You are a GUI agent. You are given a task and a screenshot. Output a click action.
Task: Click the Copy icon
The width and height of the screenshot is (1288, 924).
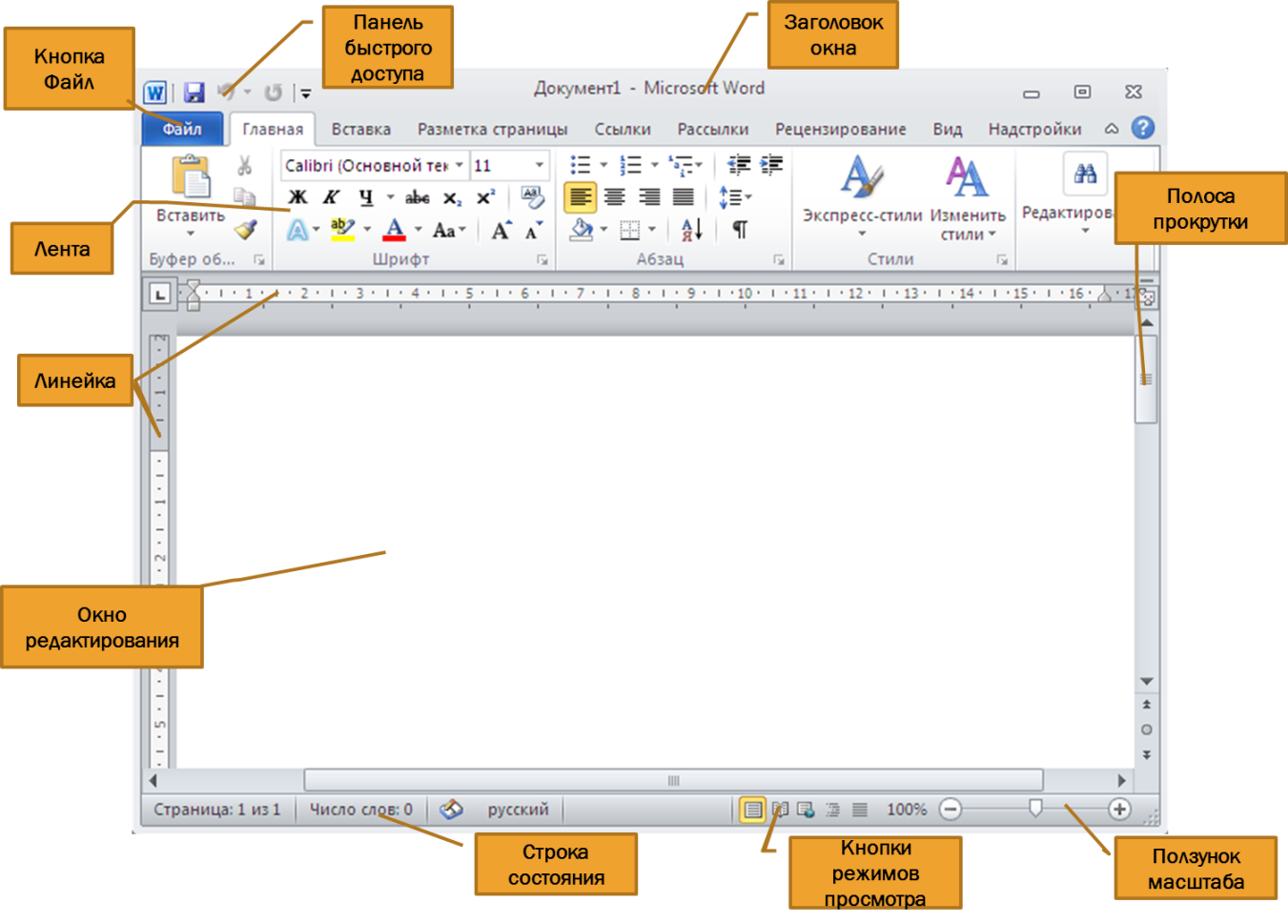coord(245,197)
